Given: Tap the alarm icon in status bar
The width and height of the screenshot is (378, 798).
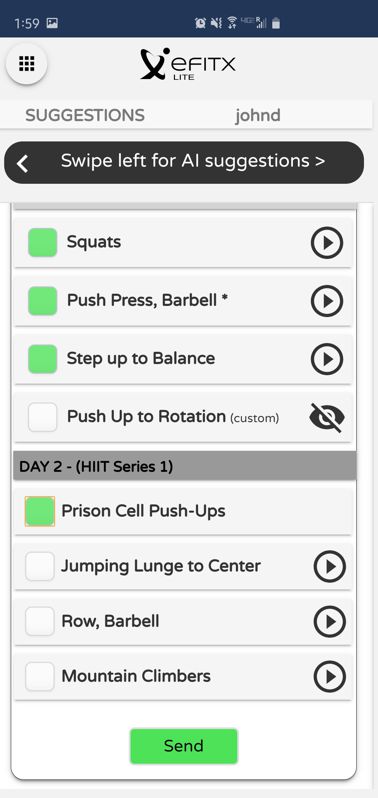Looking at the screenshot, I should click(x=200, y=22).
